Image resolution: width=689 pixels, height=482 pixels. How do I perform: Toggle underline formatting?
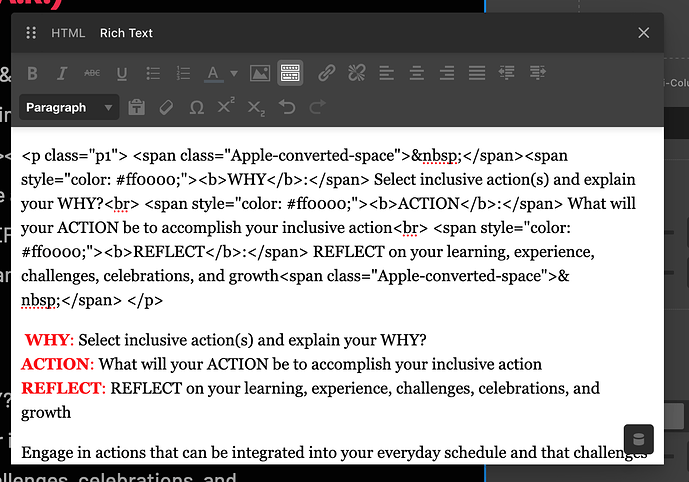pos(122,73)
